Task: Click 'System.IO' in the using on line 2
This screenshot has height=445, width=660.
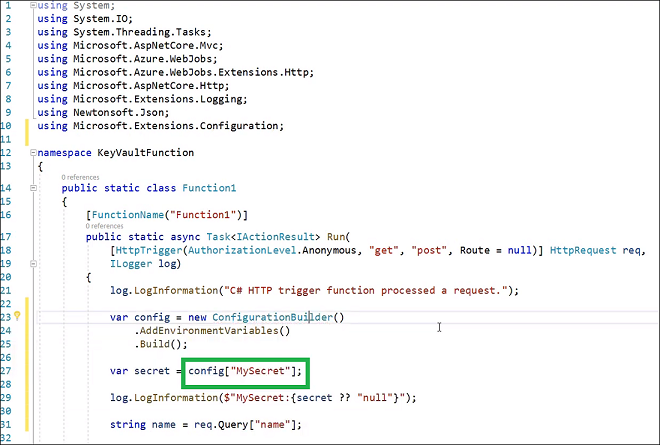Action: (x=100, y=19)
